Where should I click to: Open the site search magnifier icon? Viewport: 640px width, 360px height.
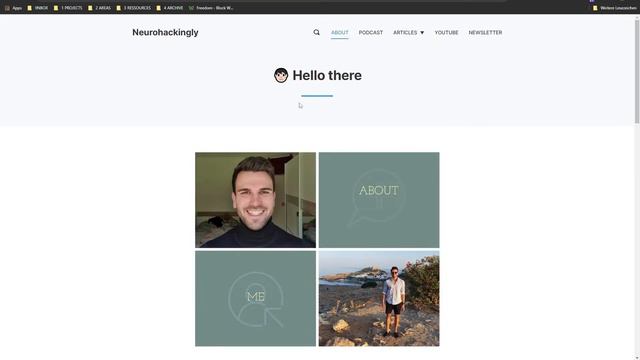coord(316,32)
